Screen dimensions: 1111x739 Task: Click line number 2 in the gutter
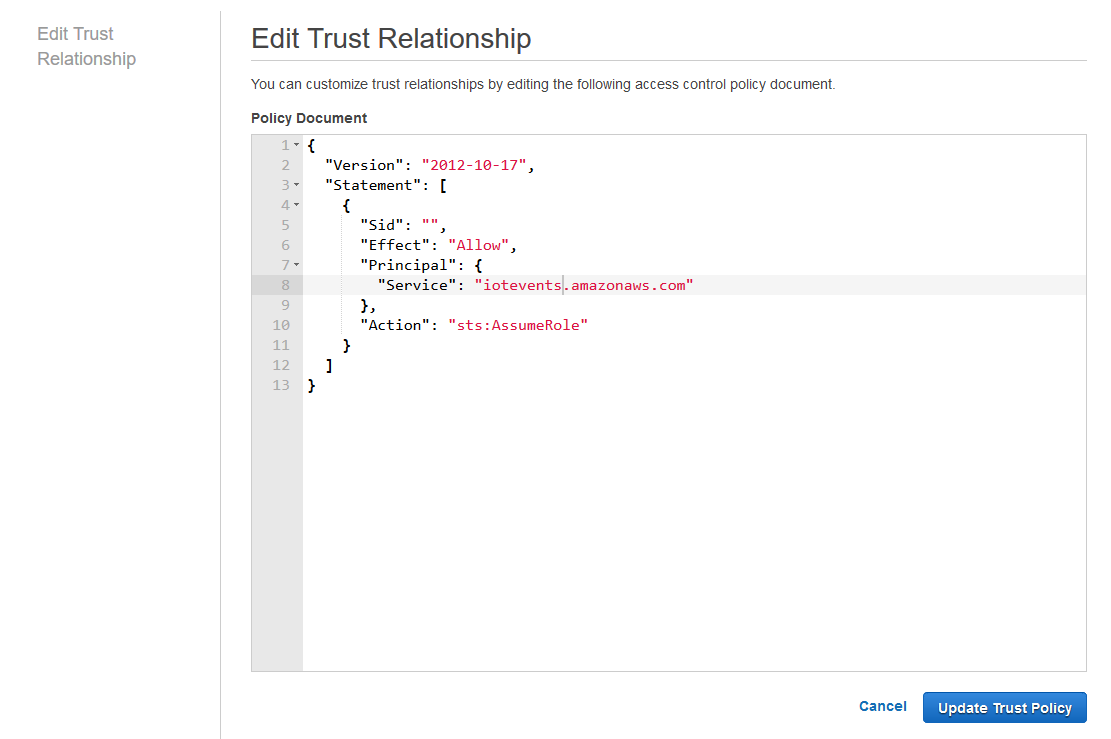click(285, 165)
